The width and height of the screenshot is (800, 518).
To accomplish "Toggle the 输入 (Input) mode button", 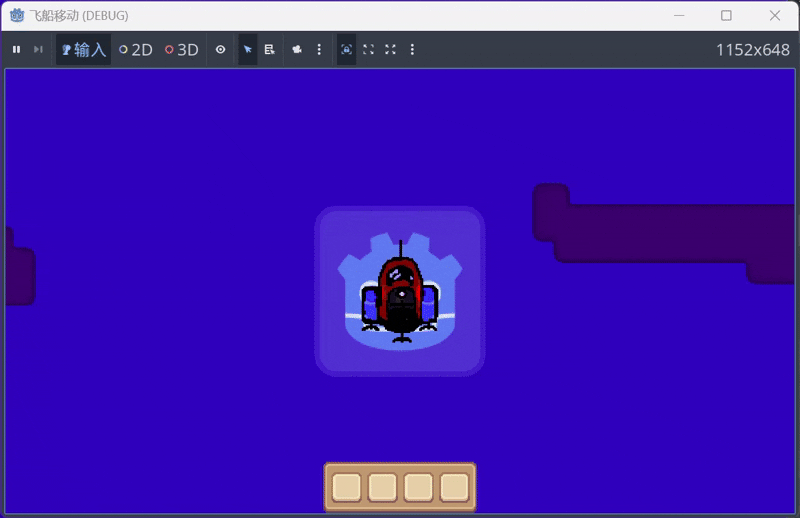I will [x=84, y=50].
